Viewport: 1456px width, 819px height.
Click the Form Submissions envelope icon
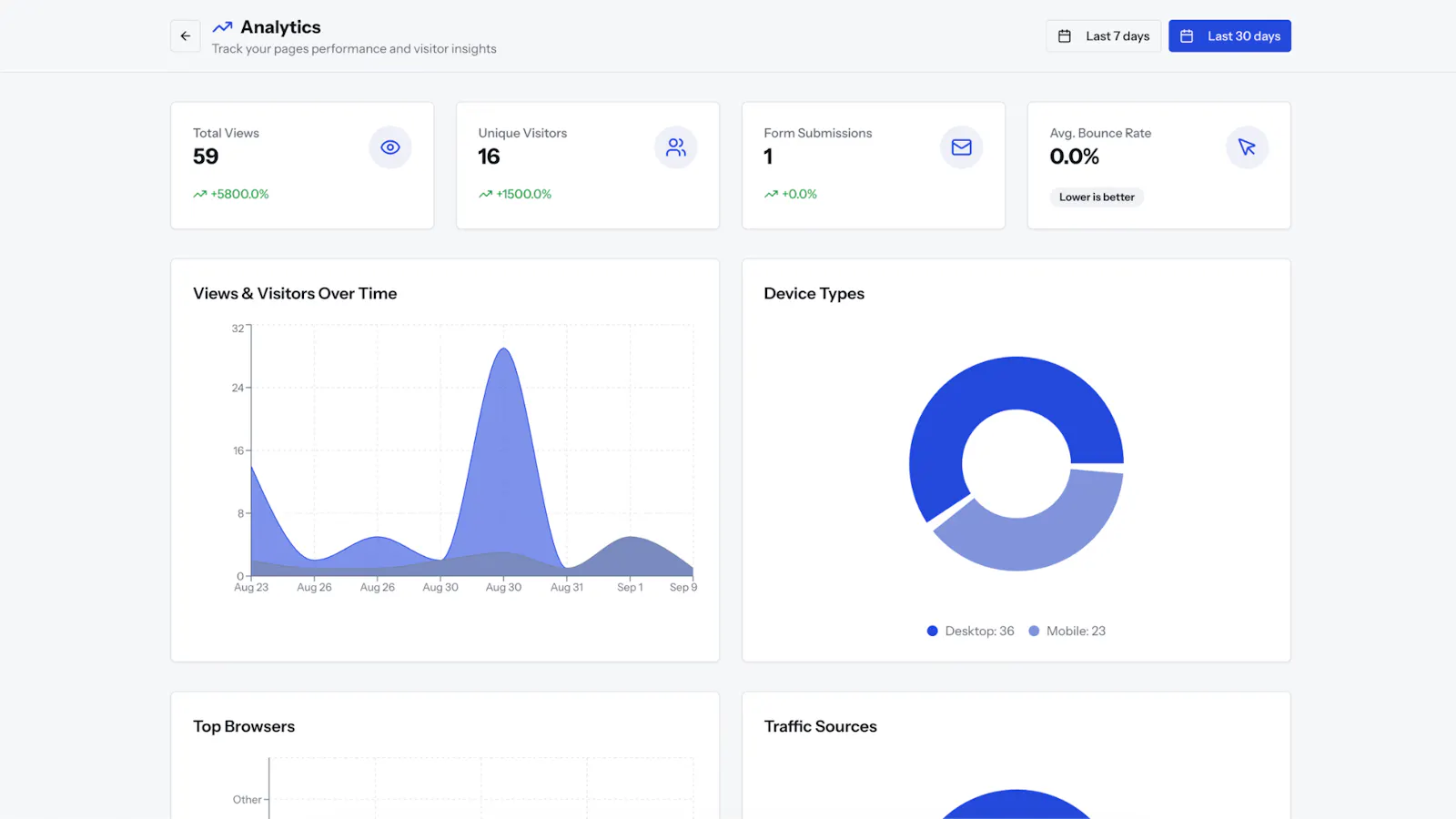(x=962, y=147)
